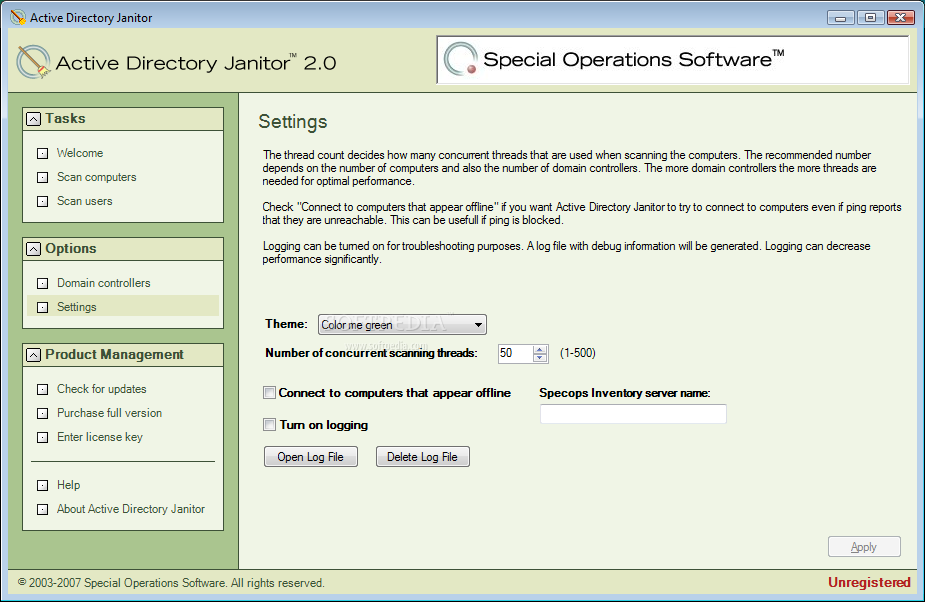Image resolution: width=925 pixels, height=602 pixels.
Task: Open the Help item
Action: pos(68,485)
